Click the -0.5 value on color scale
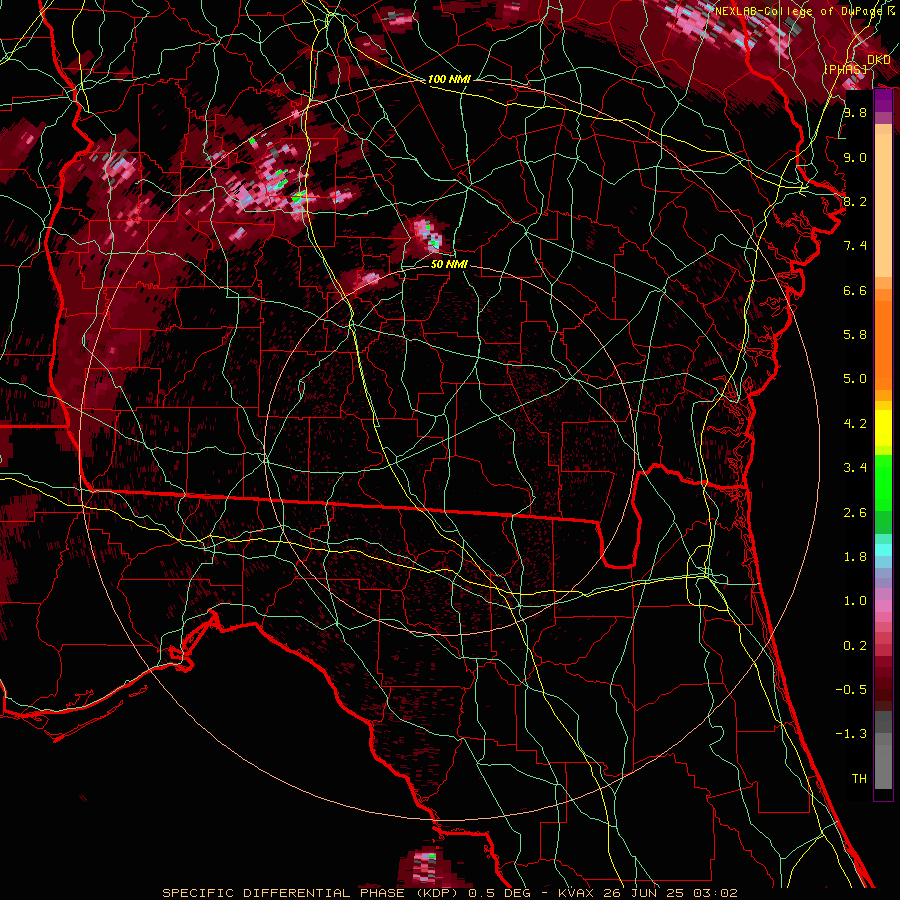The width and height of the screenshot is (900, 900). [851, 690]
